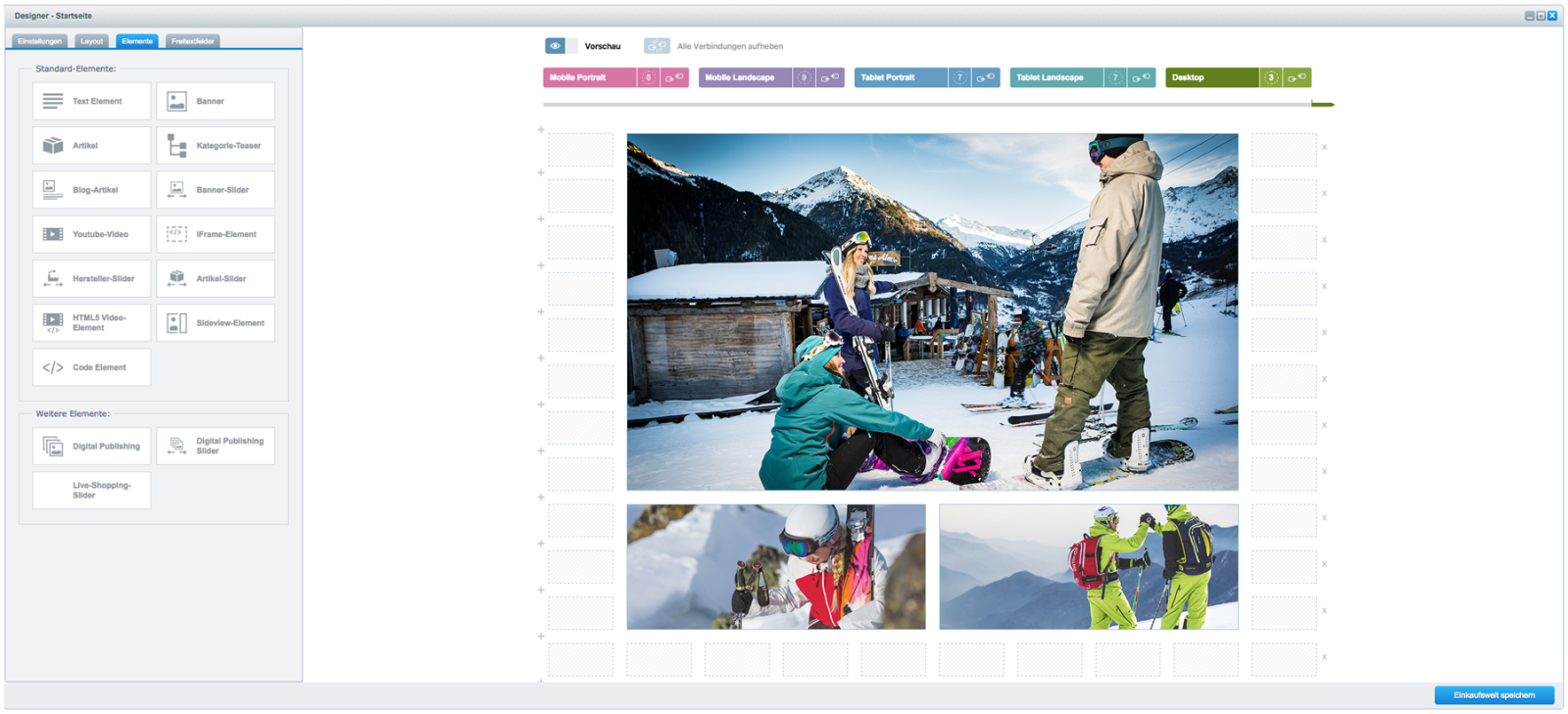Click the gray viewport width slider track
The width and height of the screenshot is (1568, 714).
tap(927, 104)
